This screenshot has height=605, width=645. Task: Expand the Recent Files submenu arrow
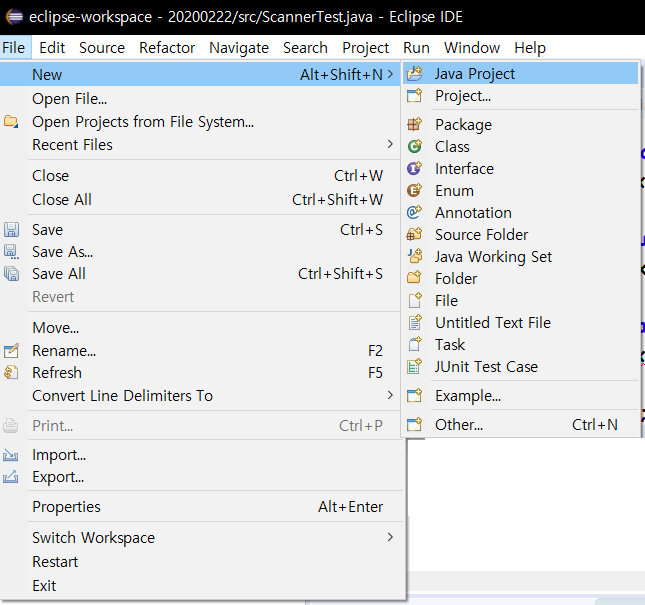[390, 144]
